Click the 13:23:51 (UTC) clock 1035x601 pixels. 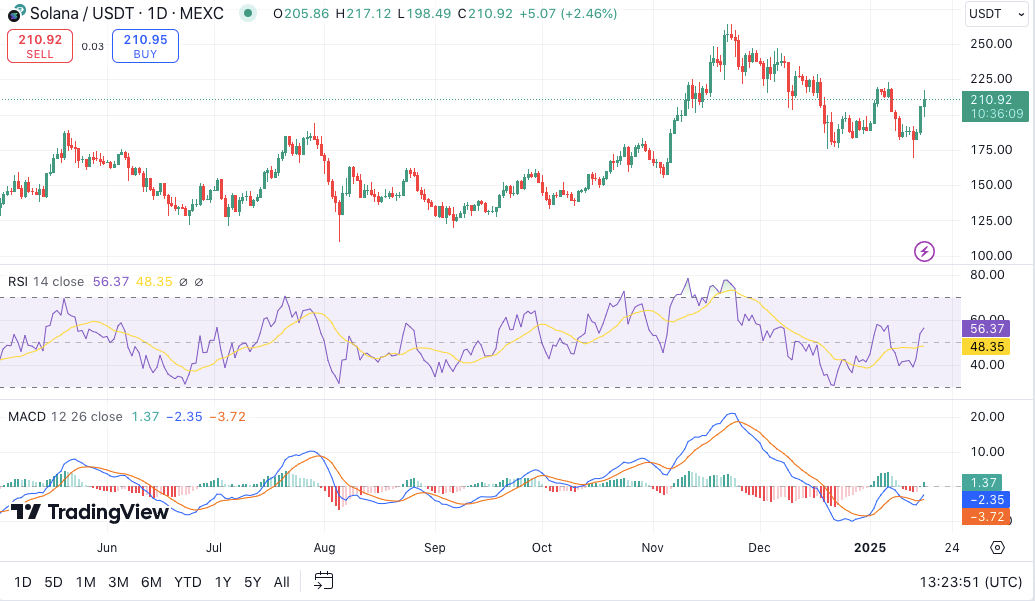pyautogui.click(x=971, y=582)
